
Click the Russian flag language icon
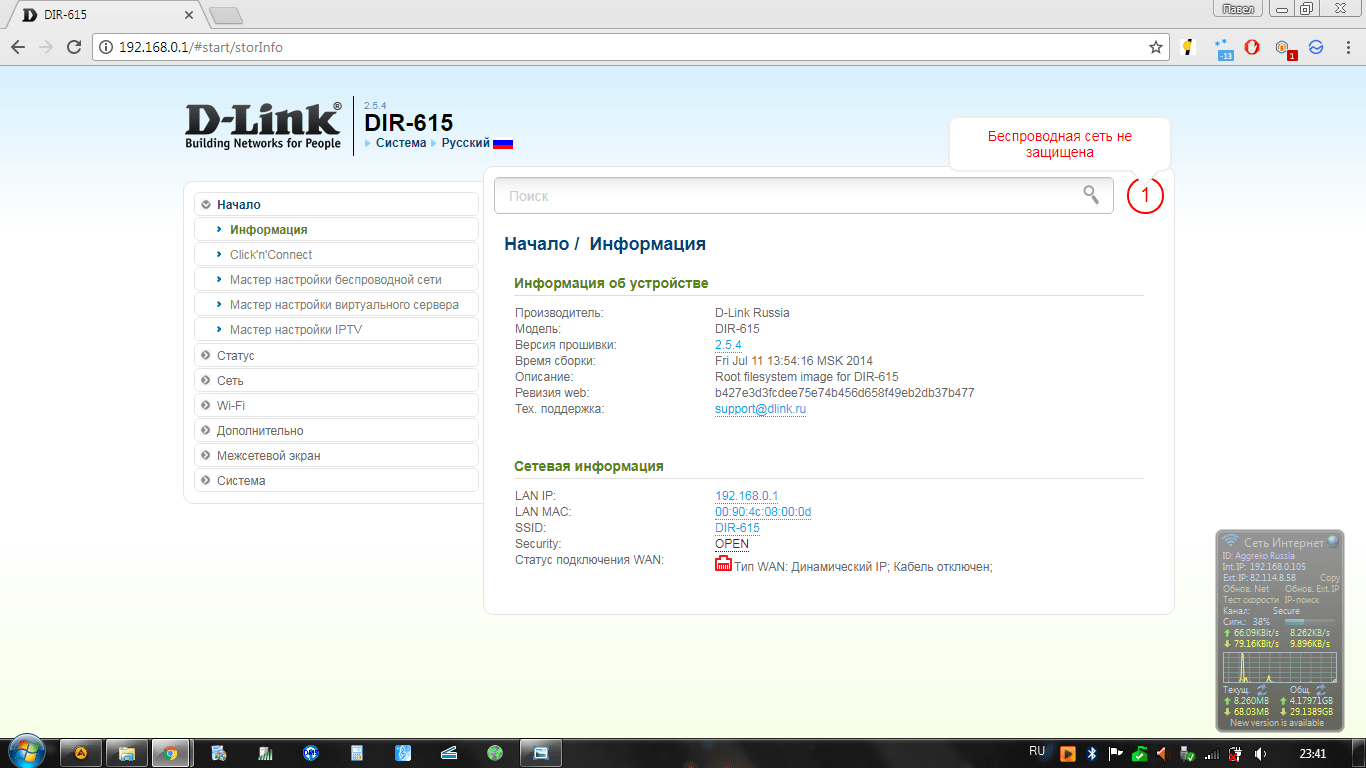tap(503, 143)
